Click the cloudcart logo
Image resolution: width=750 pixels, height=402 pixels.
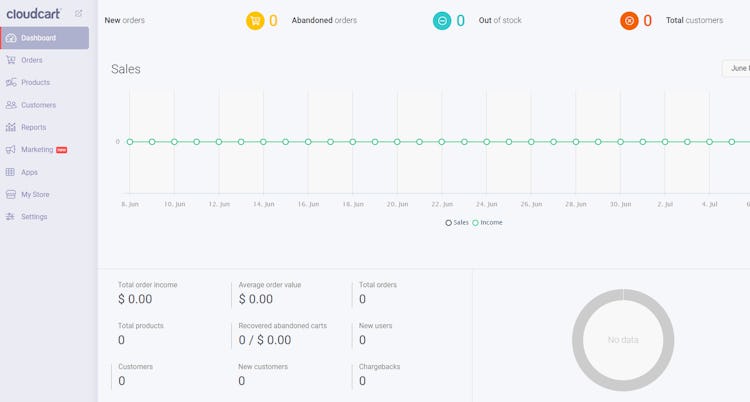coord(36,13)
